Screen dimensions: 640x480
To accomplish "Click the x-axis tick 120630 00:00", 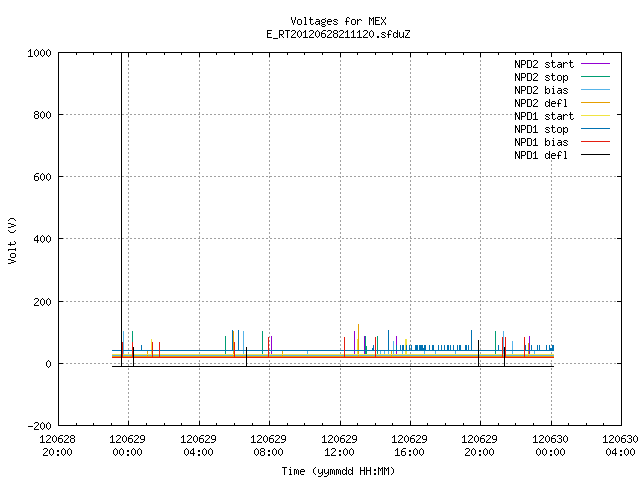I will tap(550, 446).
